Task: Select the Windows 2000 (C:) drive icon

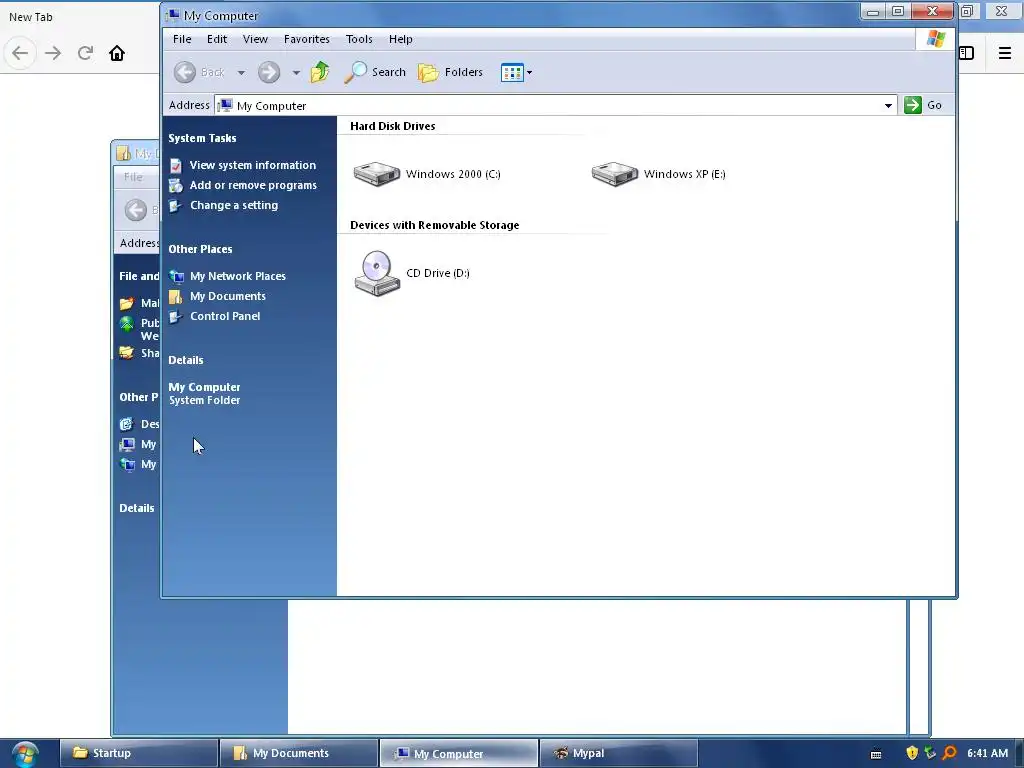Action: point(377,174)
